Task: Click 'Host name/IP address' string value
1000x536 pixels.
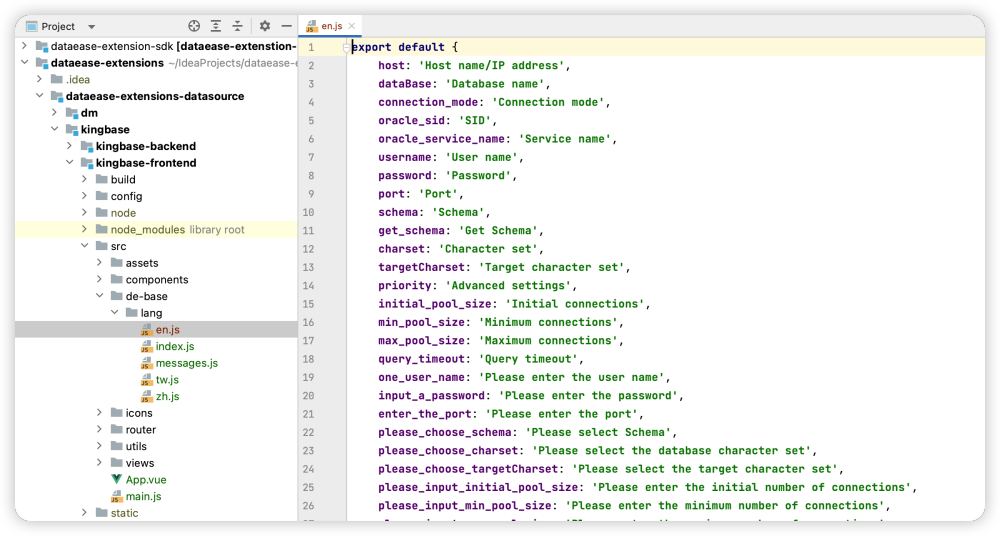Action: pos(492,65)
